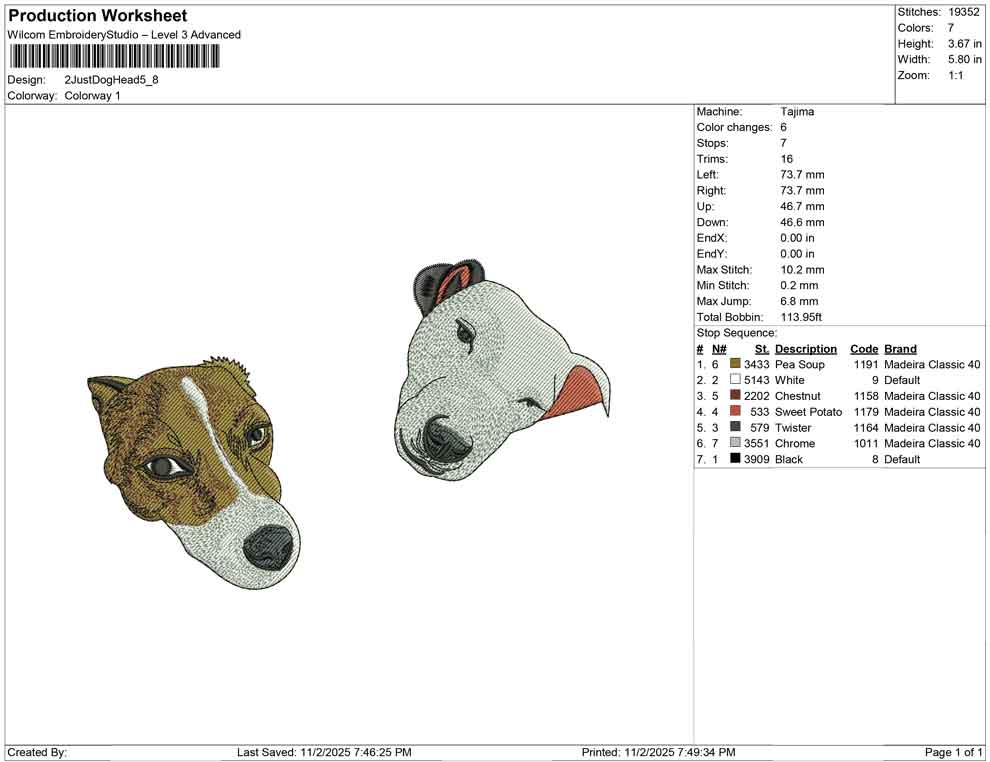990x762 pixels.
Task: Click the Black thread swatch
Action: [737, 459]
